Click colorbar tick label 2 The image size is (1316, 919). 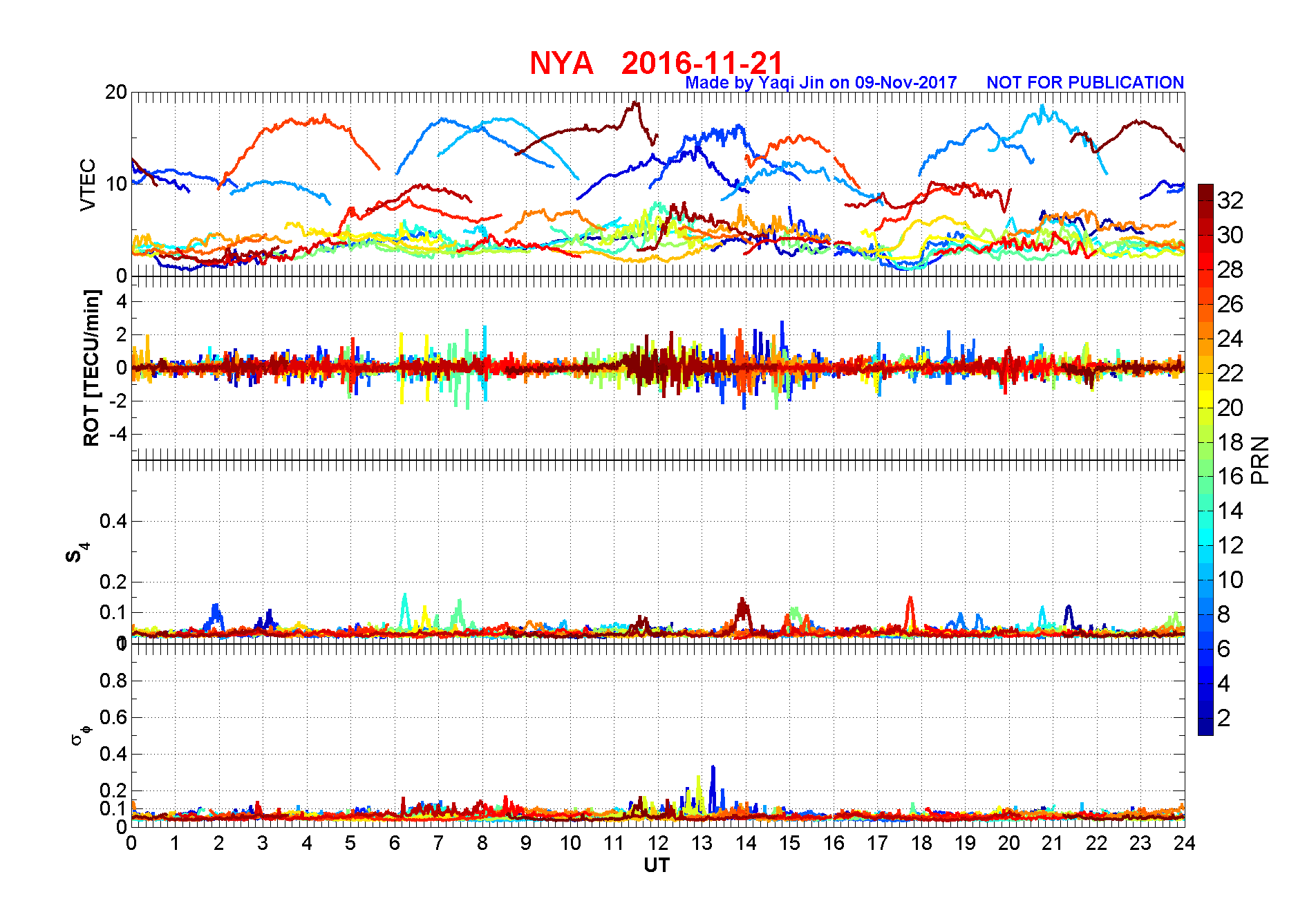point(1224,718)
